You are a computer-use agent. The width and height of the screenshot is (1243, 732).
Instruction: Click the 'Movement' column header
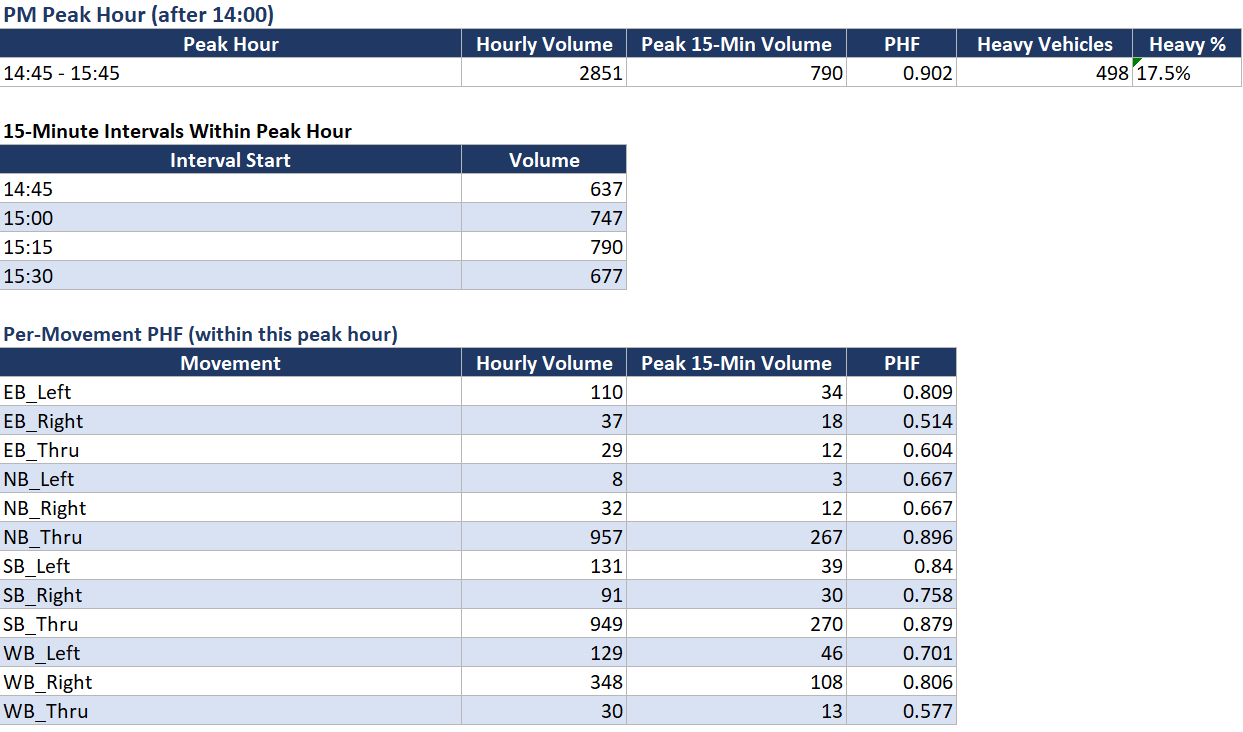click(231, 363)
